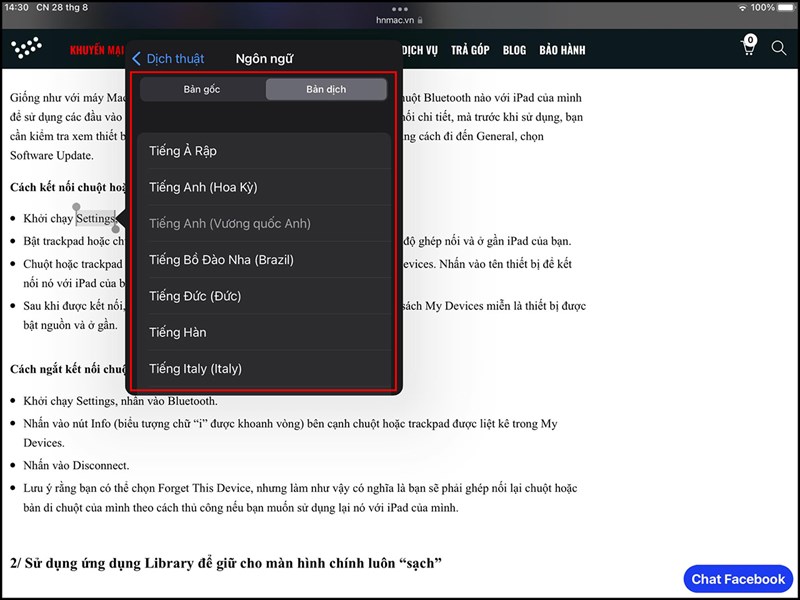Open the BLOG page
This screenshot has height=600, width=800.
514,50
